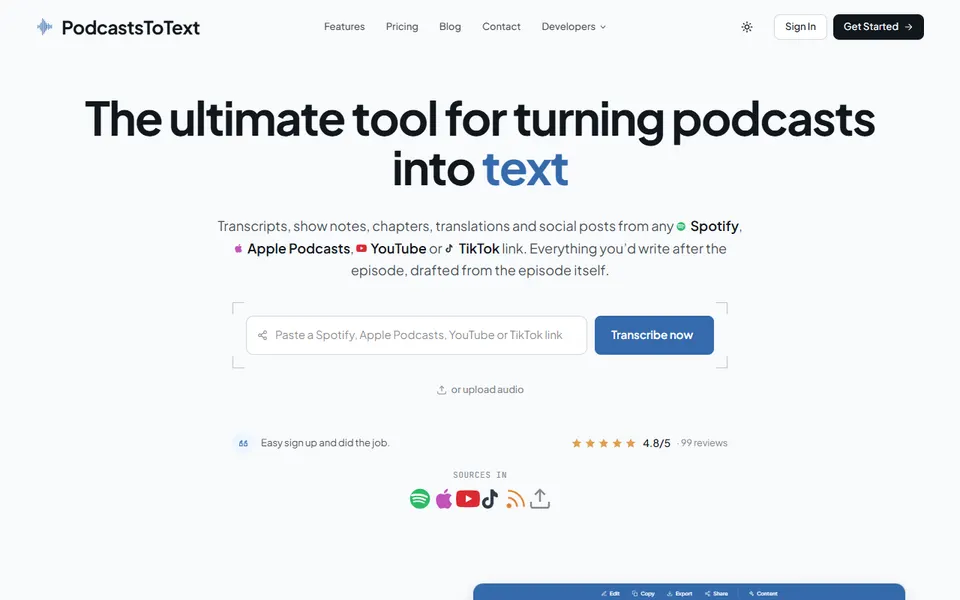This screenshot has width=960, height=600.
Task: Click the Export item in preview toolbar
Action: tap(680, 593)
